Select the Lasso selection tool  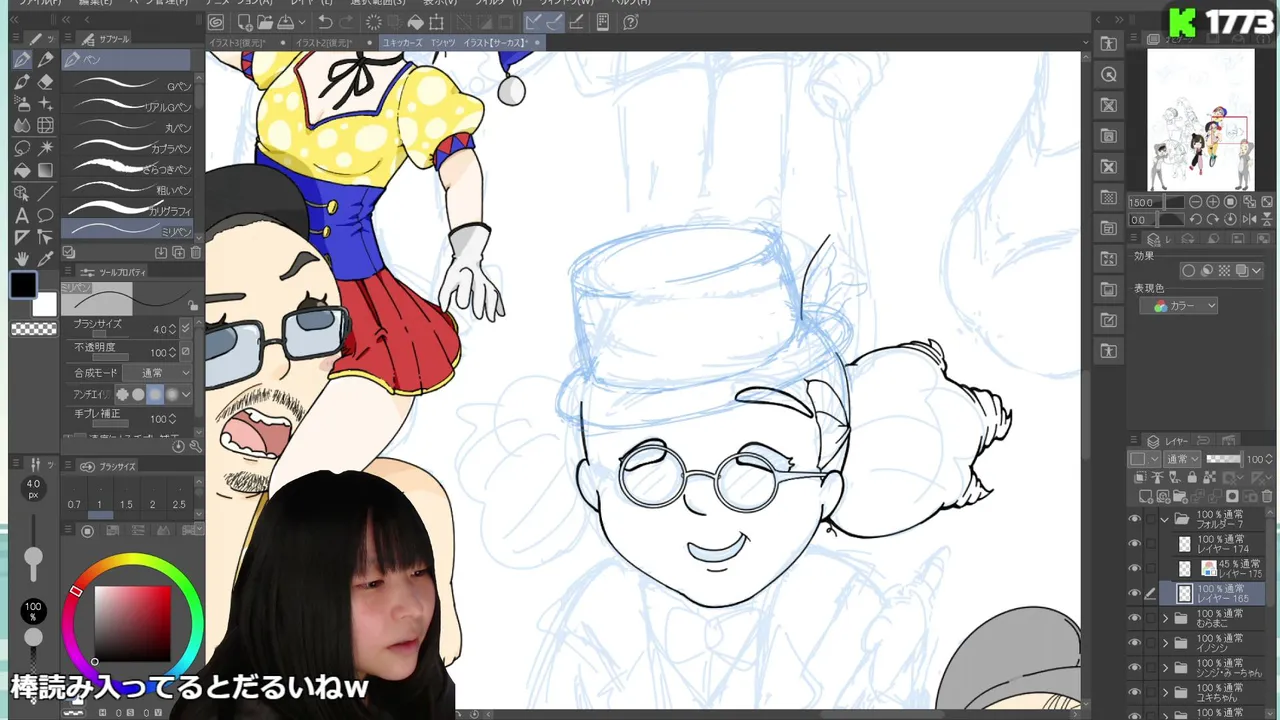click(x=22, y=148)
